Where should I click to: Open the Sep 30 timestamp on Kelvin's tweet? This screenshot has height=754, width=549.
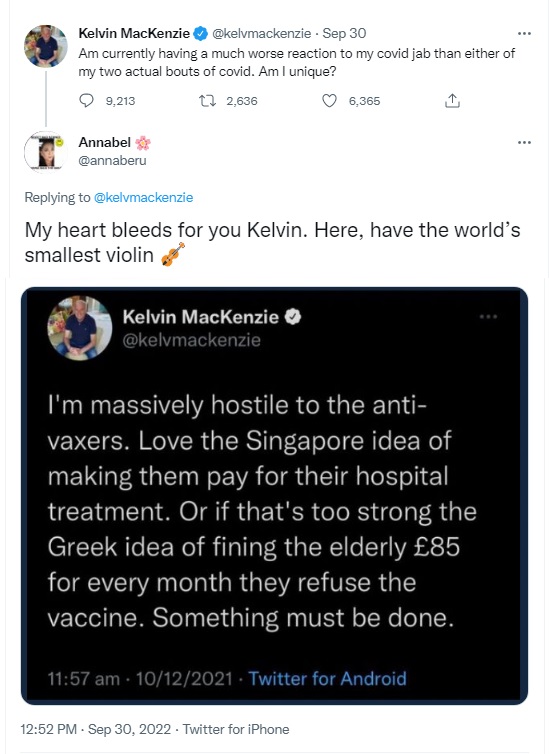click(344, 33)
